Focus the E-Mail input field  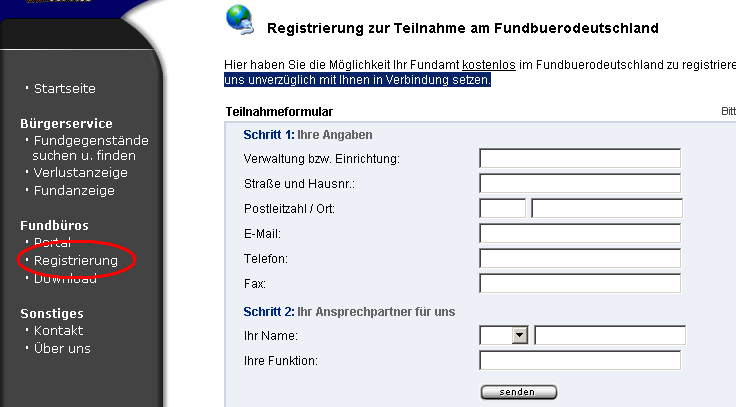click(580, 233)
